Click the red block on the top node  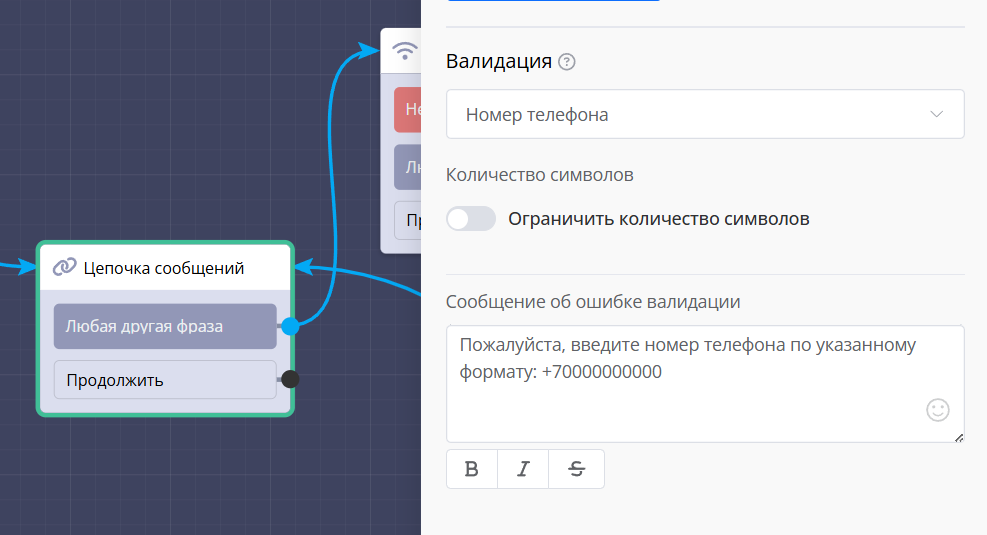click(x=407, y=110)
